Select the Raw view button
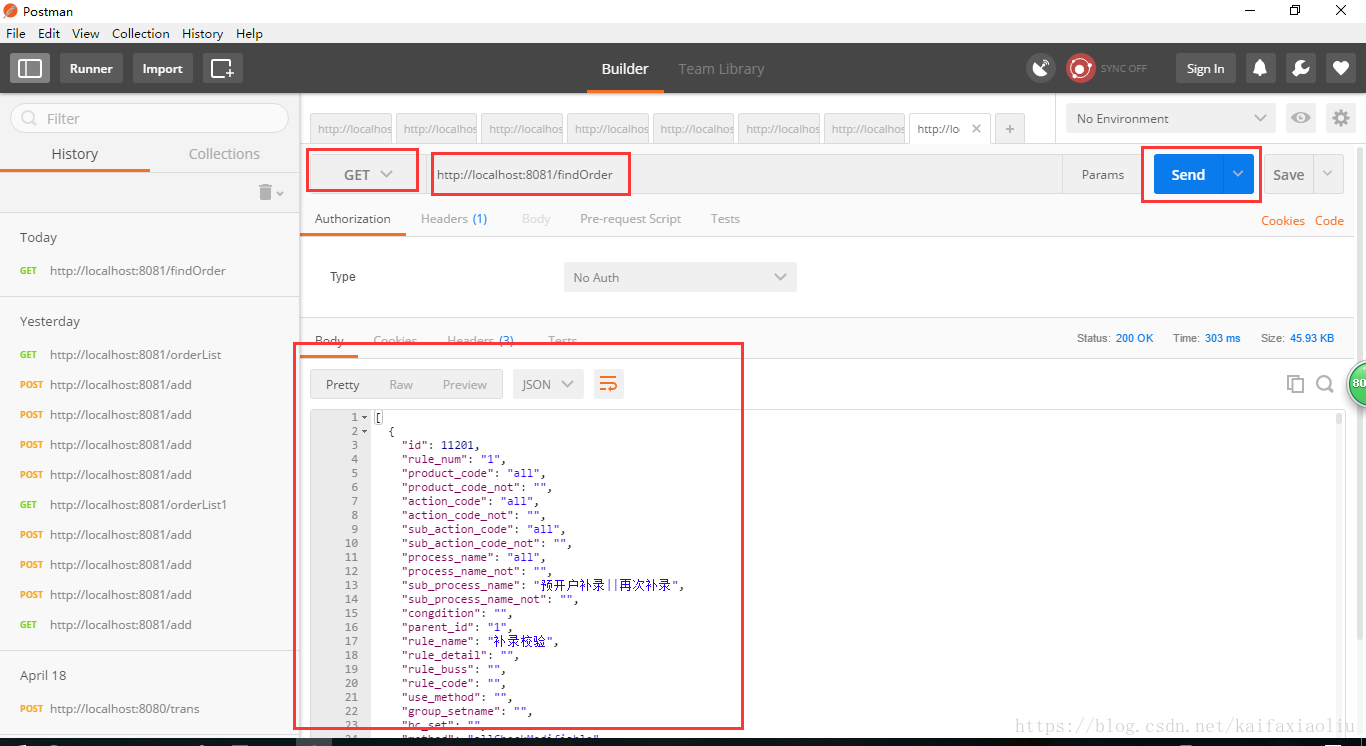 401,384
